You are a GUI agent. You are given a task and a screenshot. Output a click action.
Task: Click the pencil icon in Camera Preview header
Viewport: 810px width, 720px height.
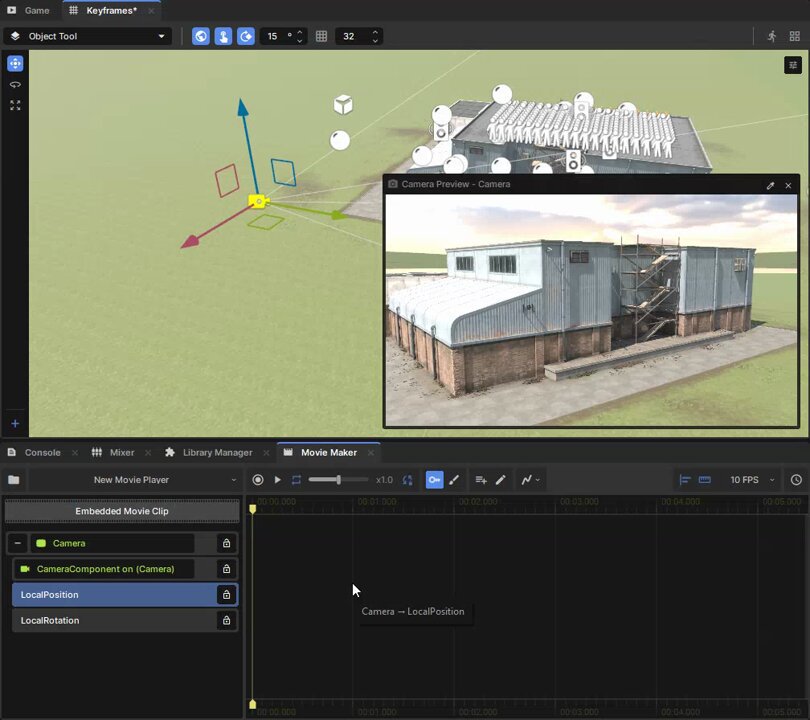click(770, 185)
